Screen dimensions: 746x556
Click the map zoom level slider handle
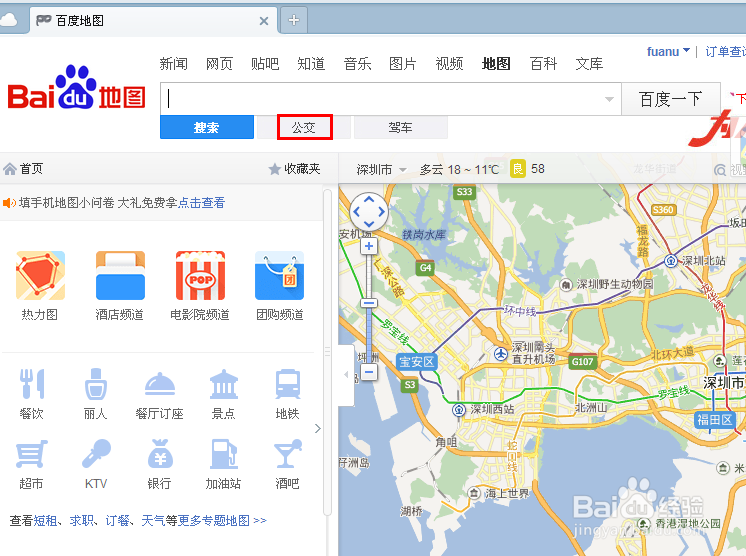[369, 303]
